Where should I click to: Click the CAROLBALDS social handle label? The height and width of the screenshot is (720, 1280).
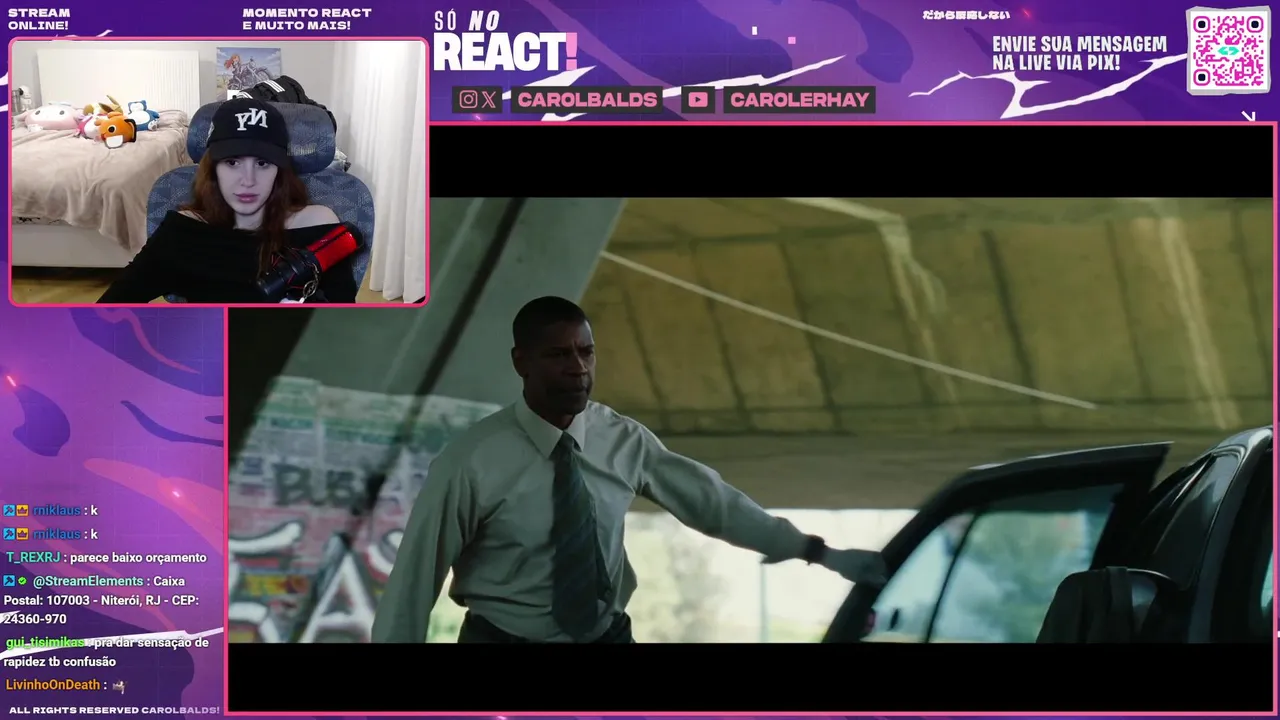pyautogui.click(x=587, y=99)
